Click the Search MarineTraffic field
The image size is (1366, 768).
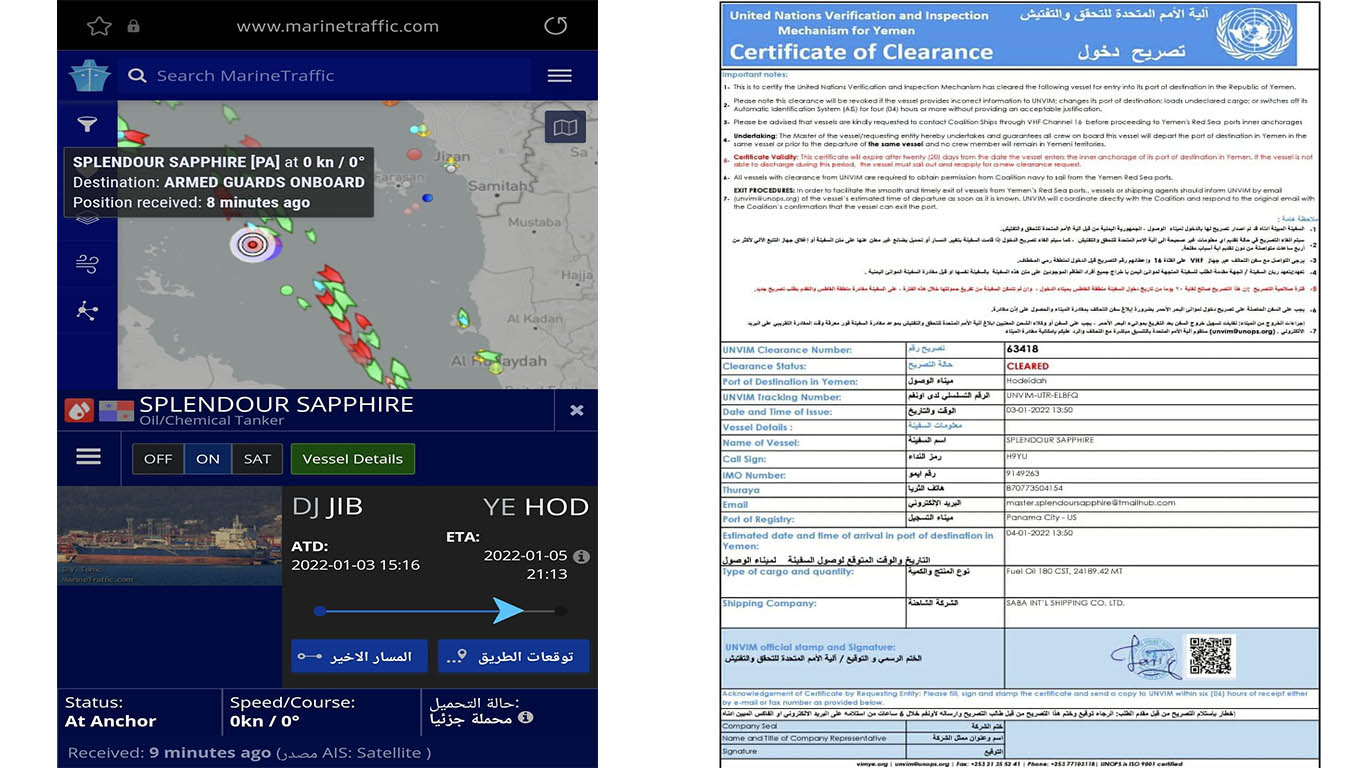[330, 76]
